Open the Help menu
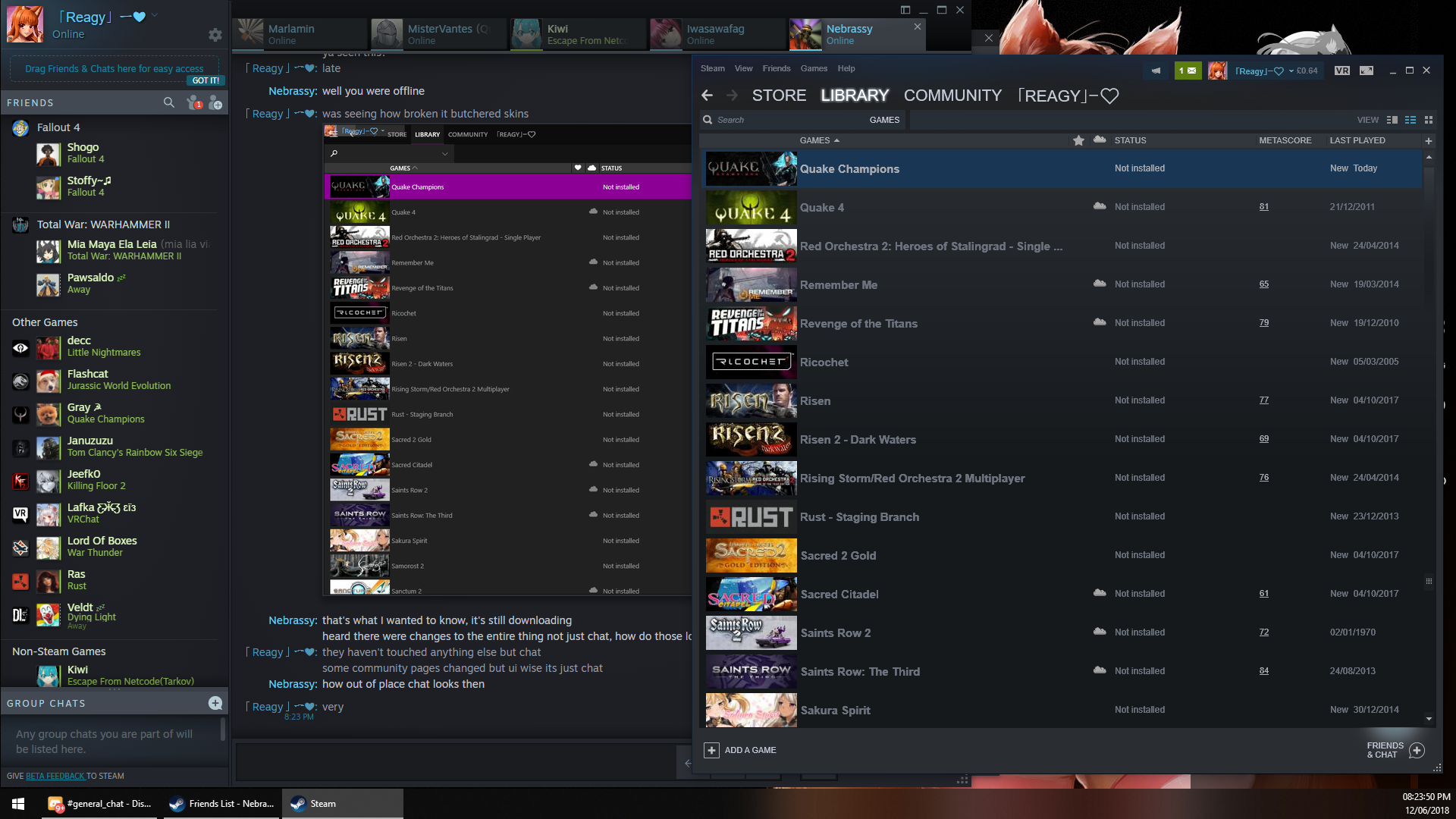 coord(846,68)
